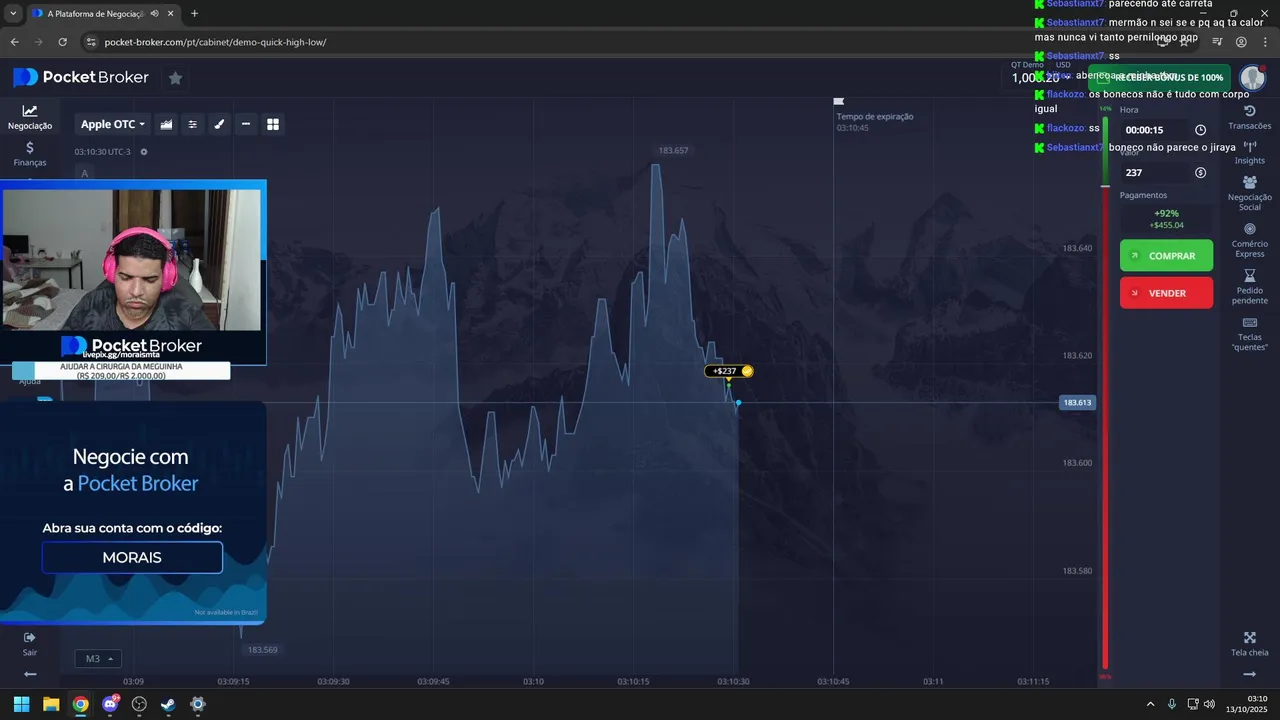Open the indicators settings icon
The image size is (1280, 720).
click(193, 124)
